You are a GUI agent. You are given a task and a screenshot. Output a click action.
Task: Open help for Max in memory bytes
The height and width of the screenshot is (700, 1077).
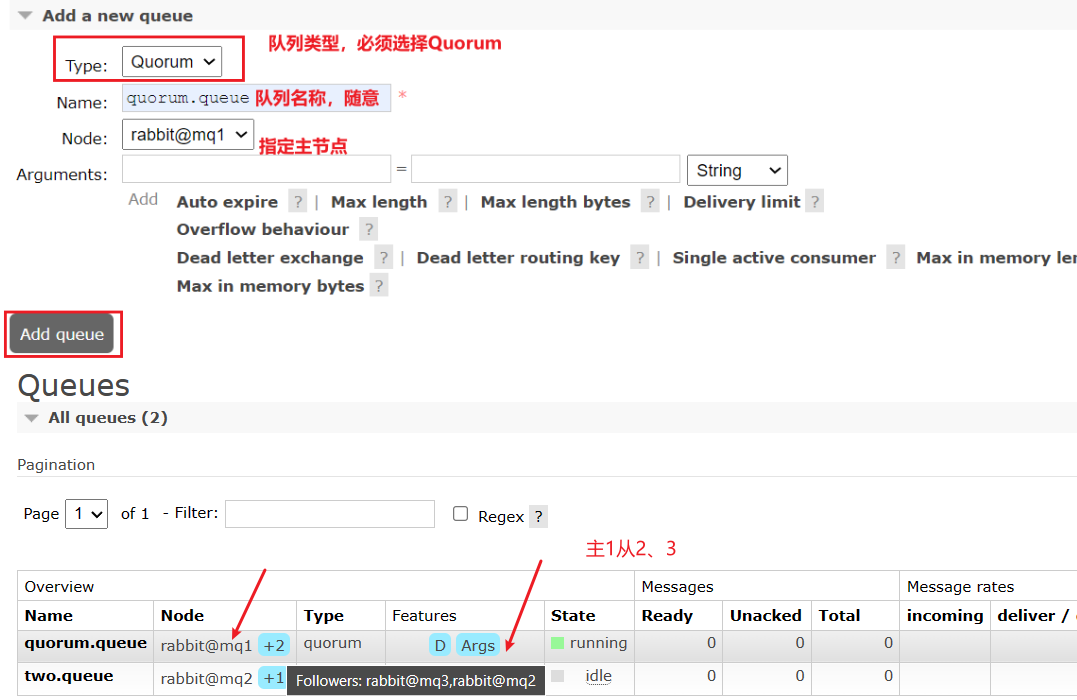(378, 286)
